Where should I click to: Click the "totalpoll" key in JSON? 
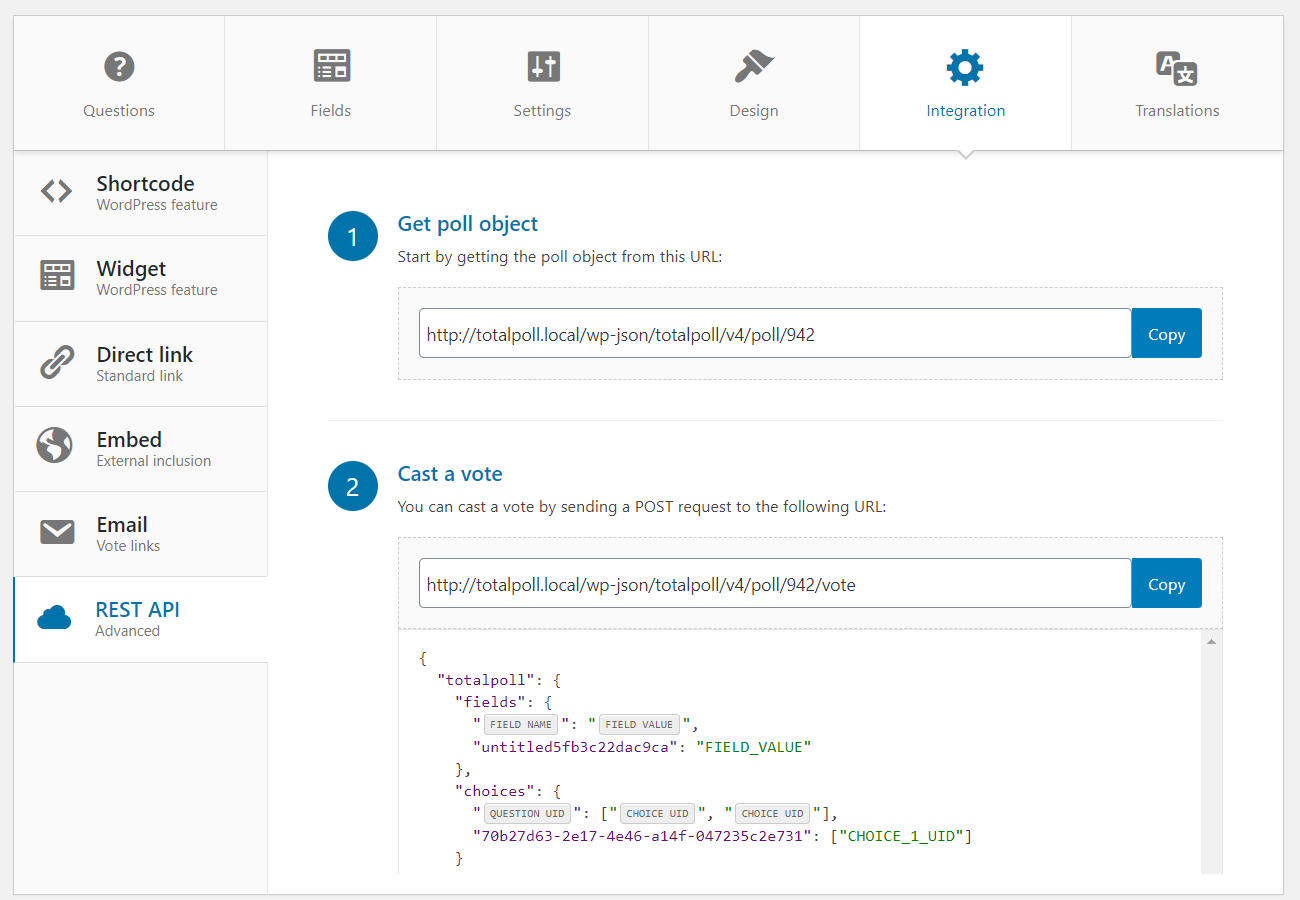pyautogui.click(x=487, y=680)
